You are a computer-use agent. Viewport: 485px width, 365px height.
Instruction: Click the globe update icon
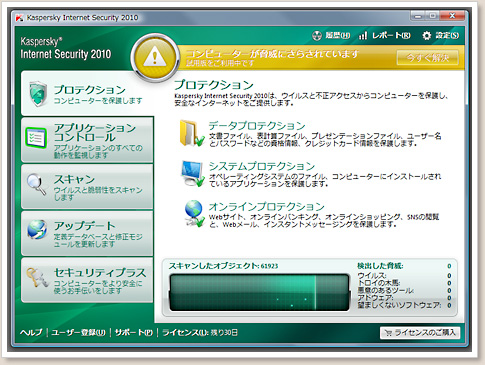[37, 229]
